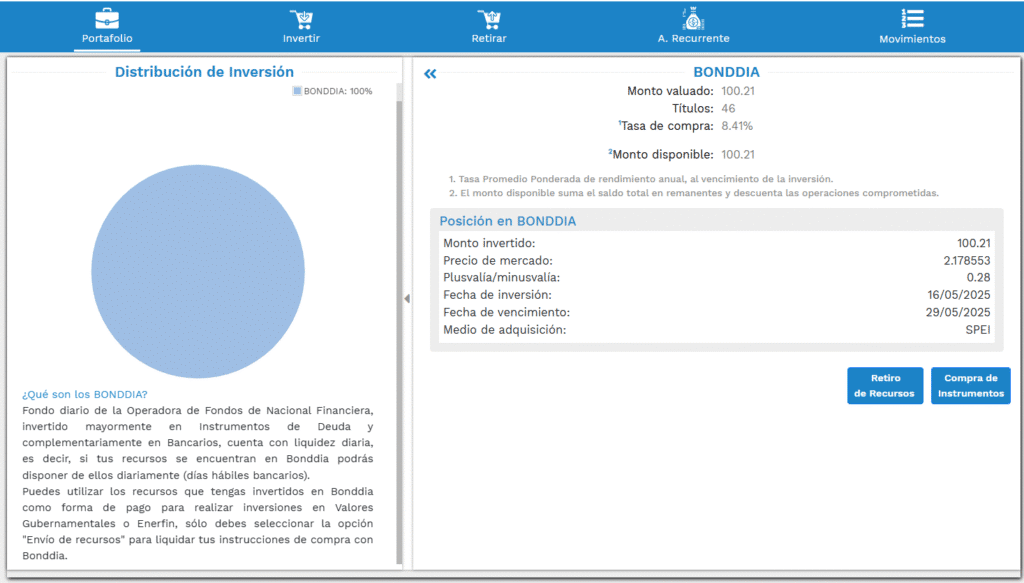Click the 'Precio de mercado:' label
This screenshot has height=583, width=1024.
click(x=498, y=260)
